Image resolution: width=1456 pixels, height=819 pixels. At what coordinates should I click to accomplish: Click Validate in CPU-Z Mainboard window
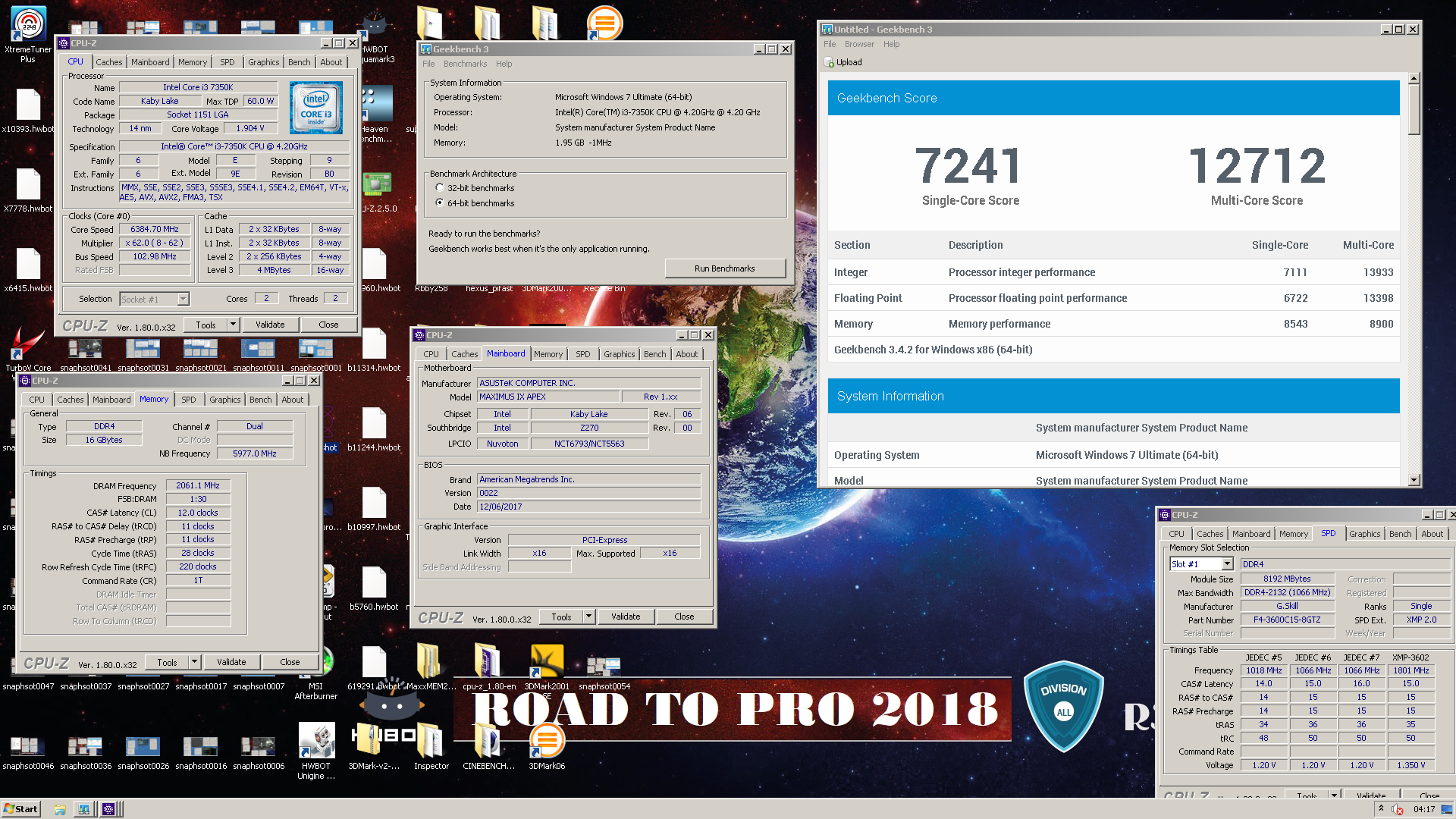tap(626, 617)
